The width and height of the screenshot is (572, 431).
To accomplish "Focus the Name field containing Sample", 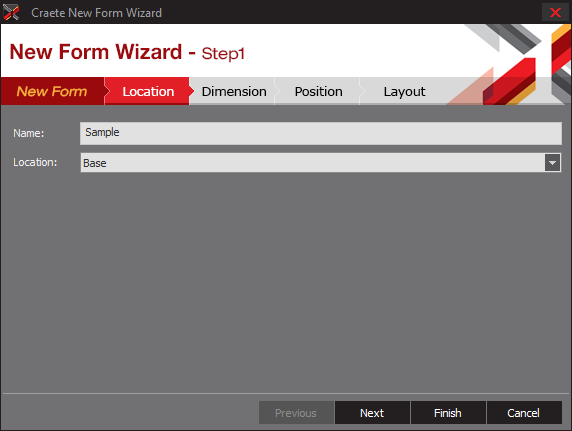I will pos(321,133).
